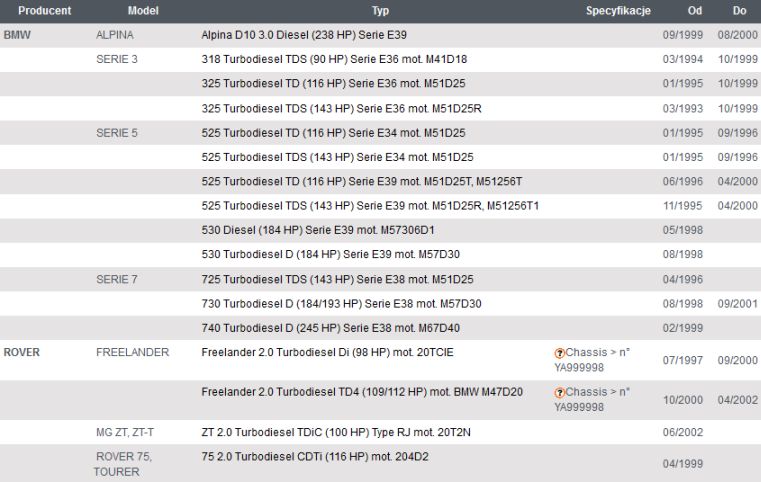The image size is (761, 482).
Task: Click the Do column header
Action: pyautogui.click(x=739, y=11)
